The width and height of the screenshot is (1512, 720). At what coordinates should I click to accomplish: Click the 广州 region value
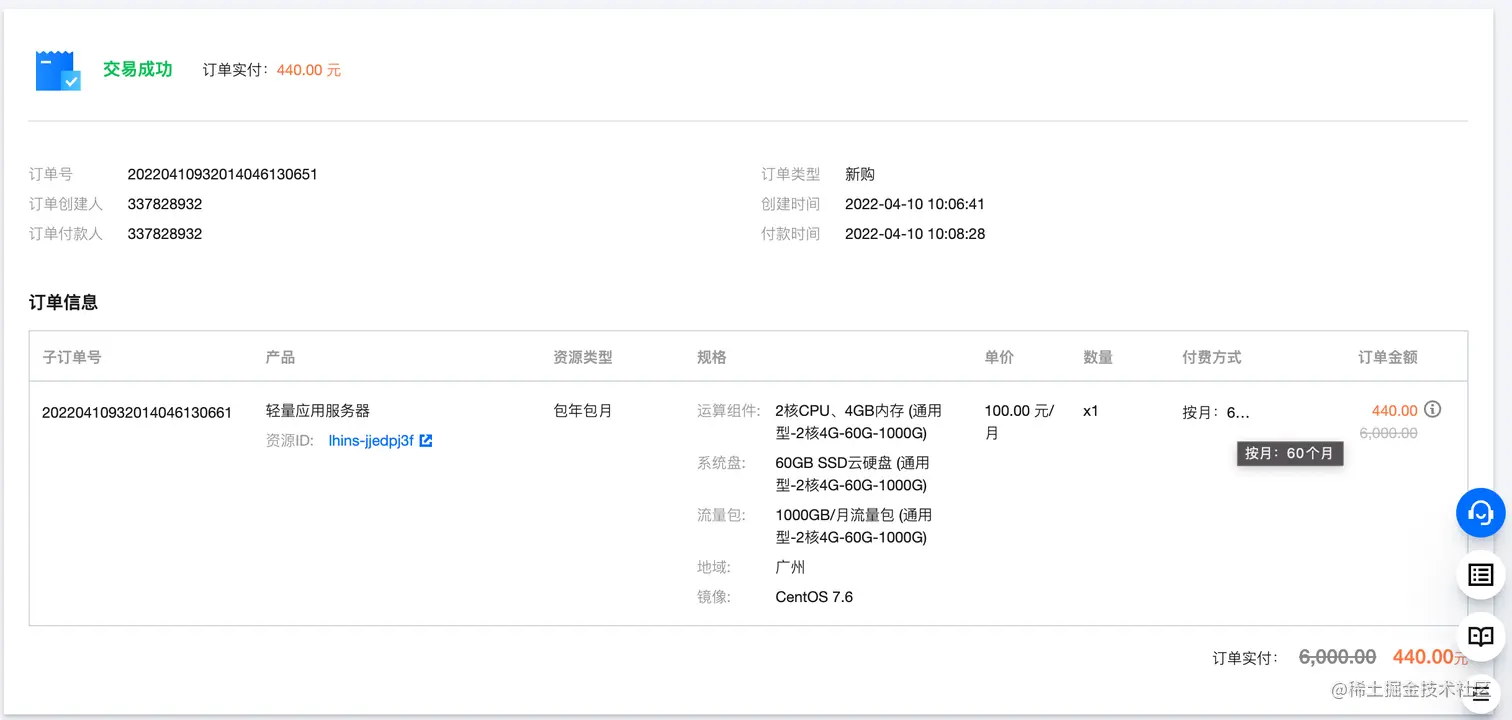coord(790,567)
